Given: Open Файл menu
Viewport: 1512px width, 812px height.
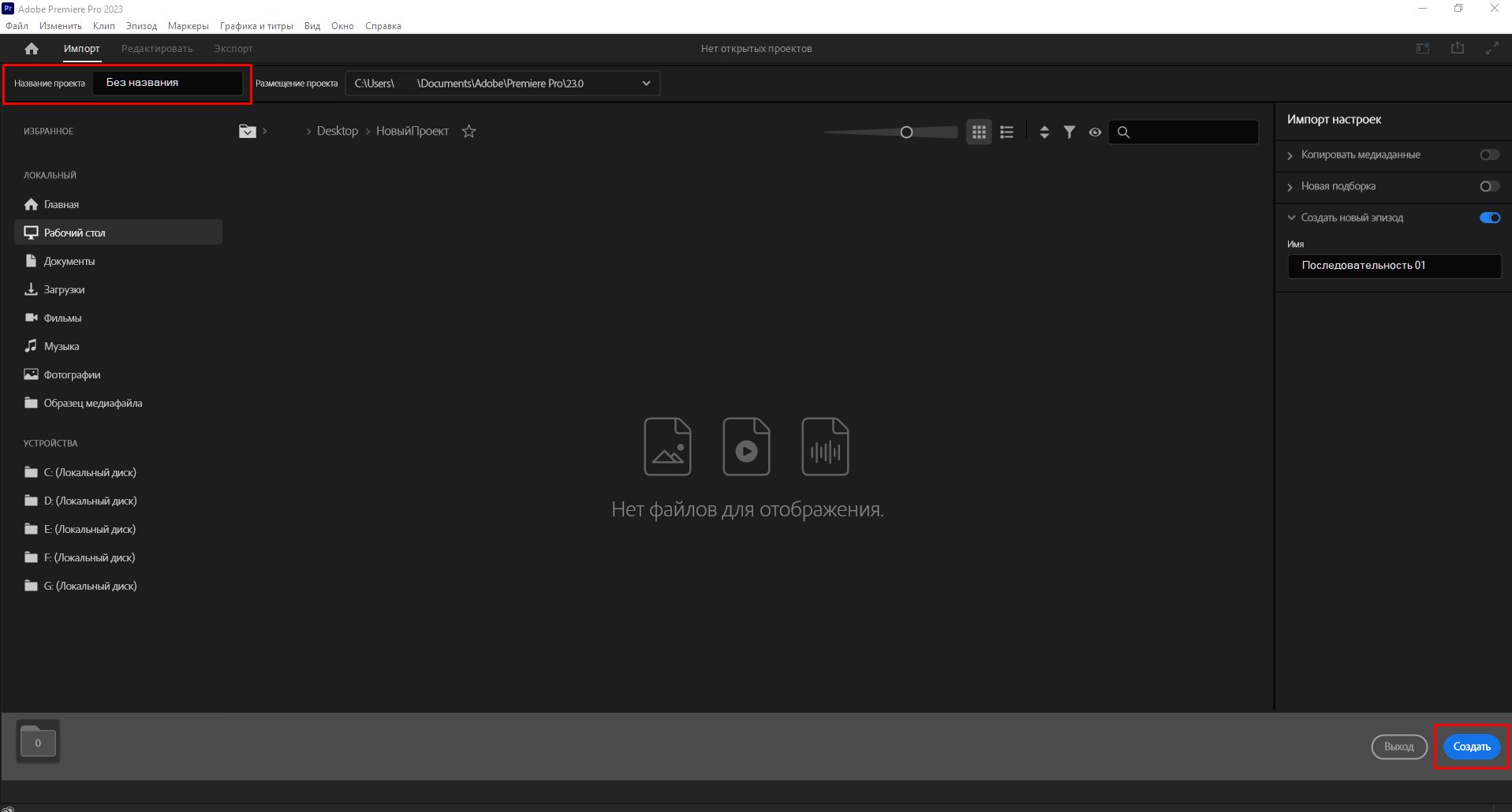Looking at the screenshot, I should 17,26.
